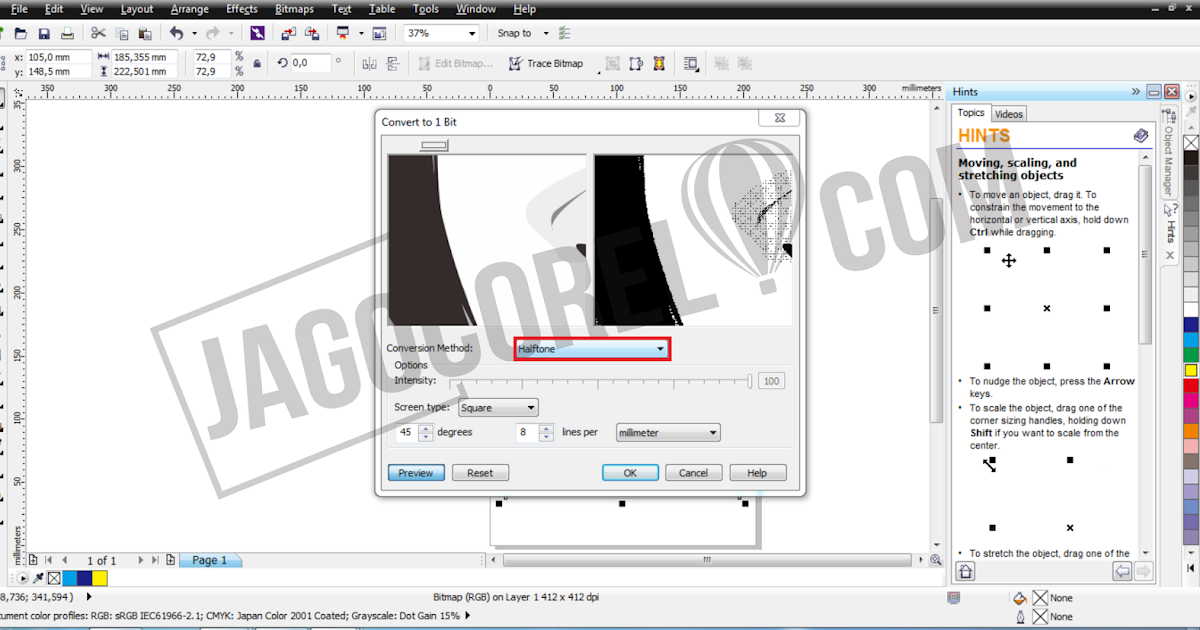Click the Application launcher icon
This screenshot has height=630, width=1200.
coord(343,33)
